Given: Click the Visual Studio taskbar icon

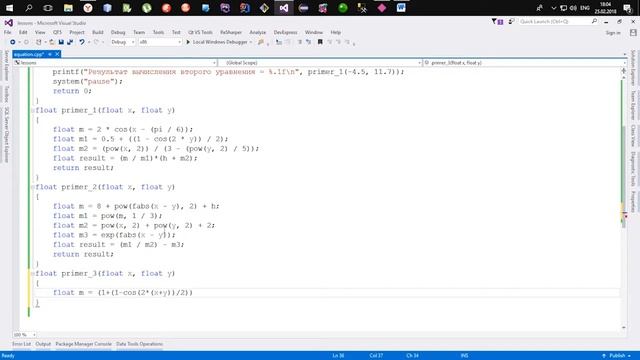Looking at the screenshot, I should [284, 8].
